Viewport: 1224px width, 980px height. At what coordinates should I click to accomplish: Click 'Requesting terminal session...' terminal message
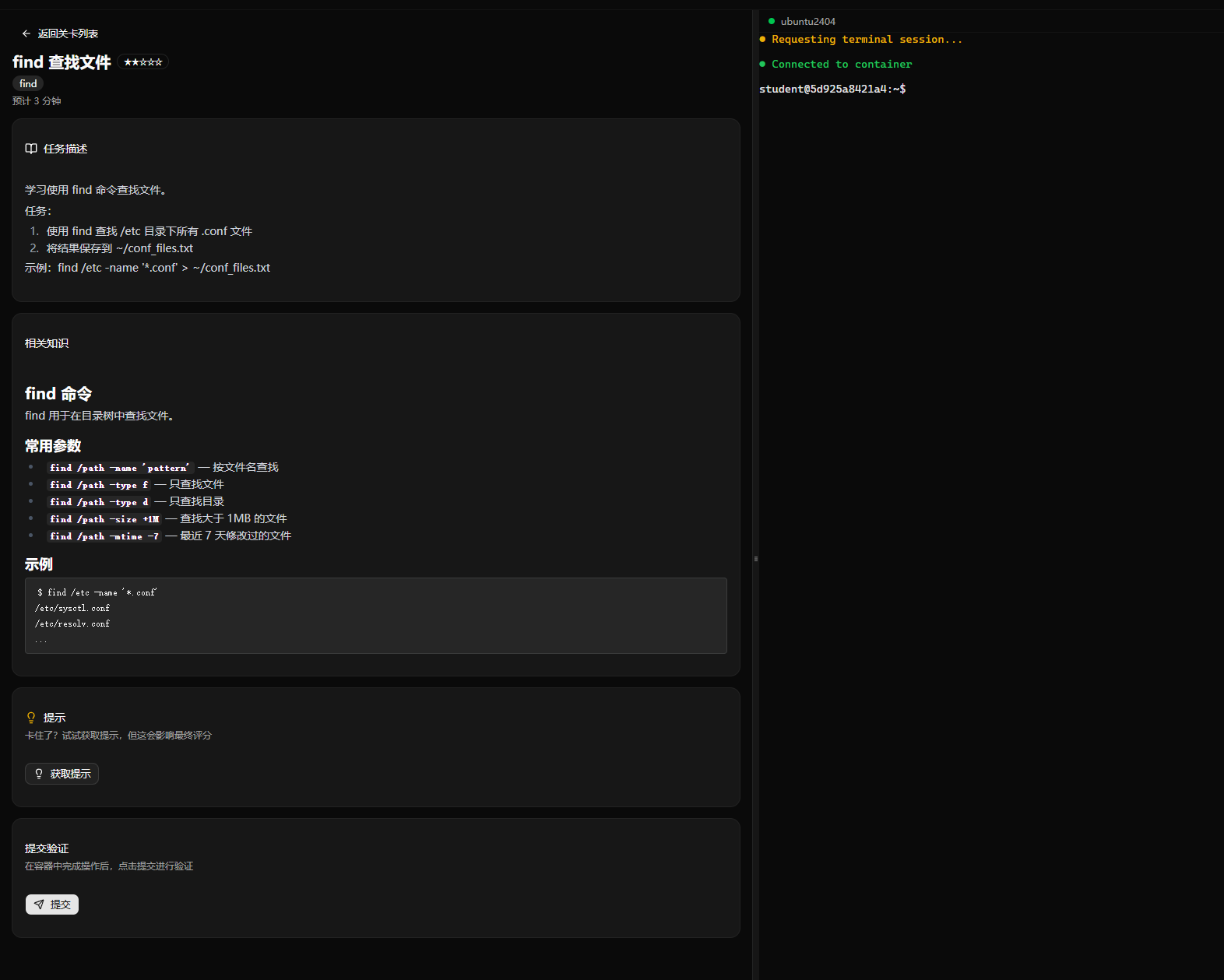pos(867,39)
